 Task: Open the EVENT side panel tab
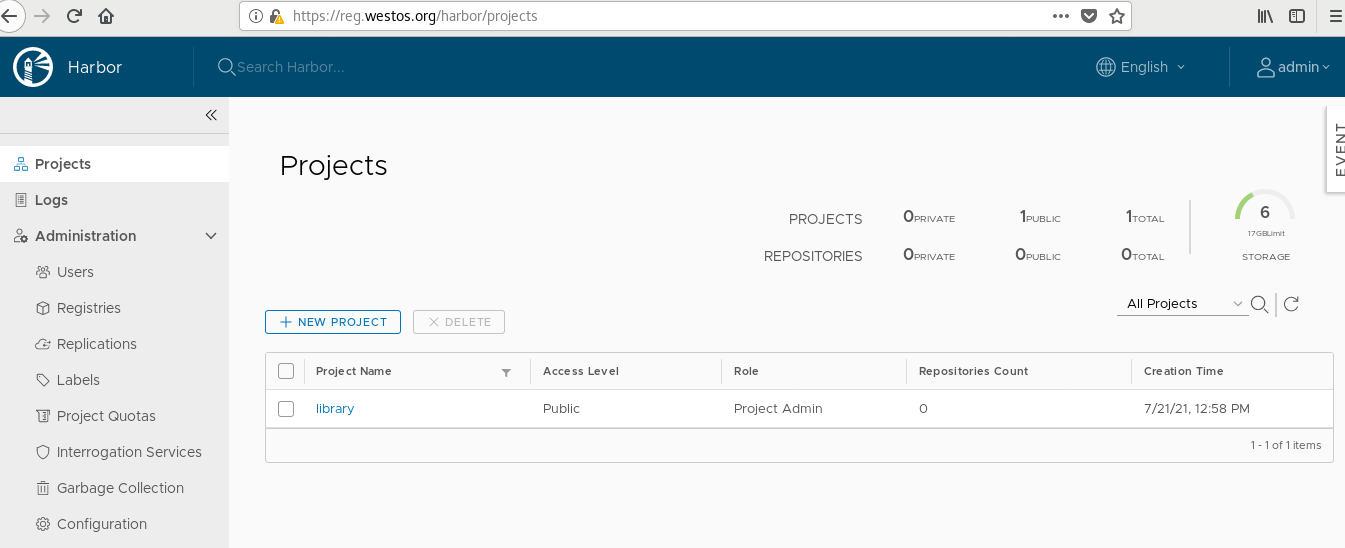[x=1336, y=149]
